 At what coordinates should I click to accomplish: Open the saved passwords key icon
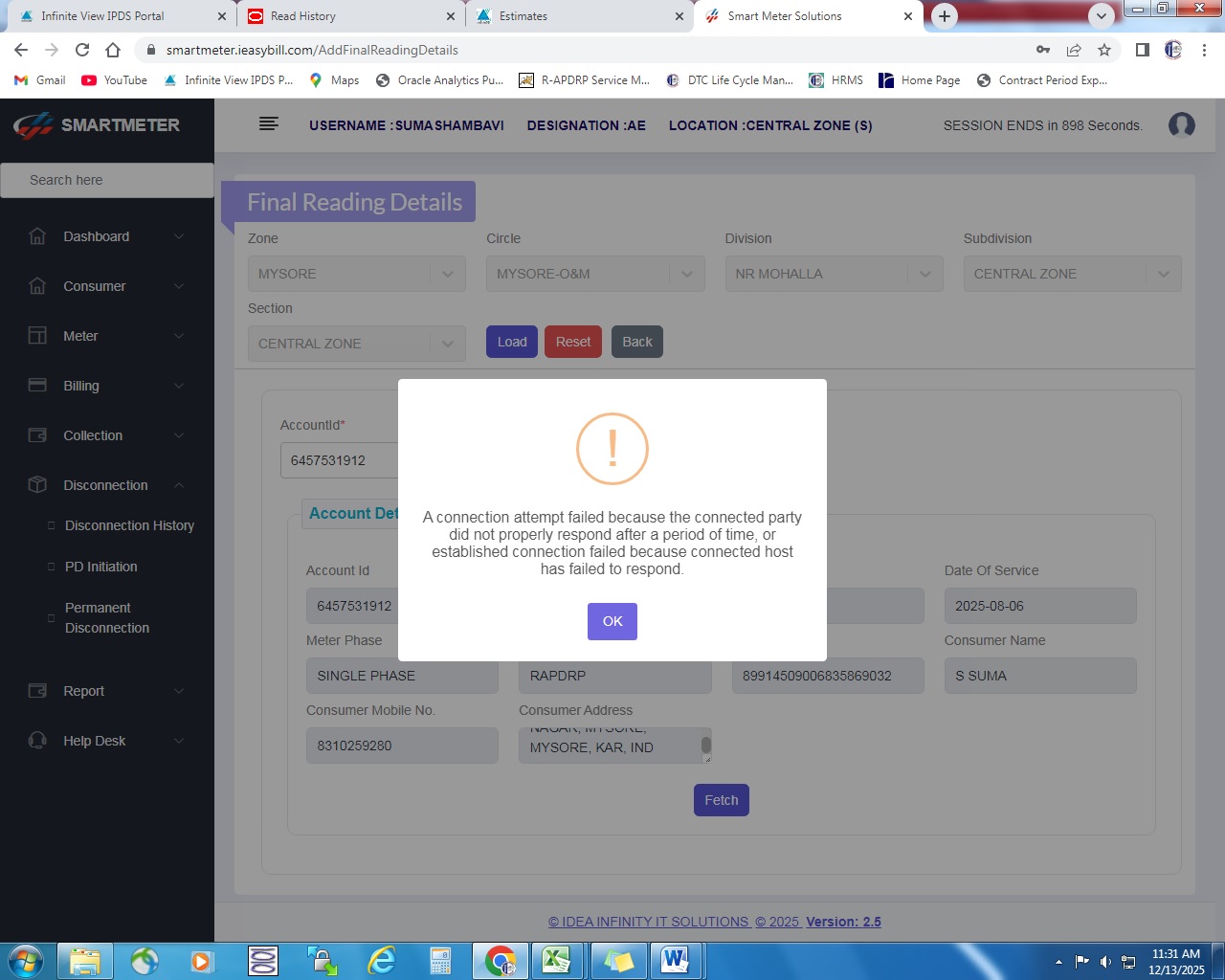[1043, 50]
